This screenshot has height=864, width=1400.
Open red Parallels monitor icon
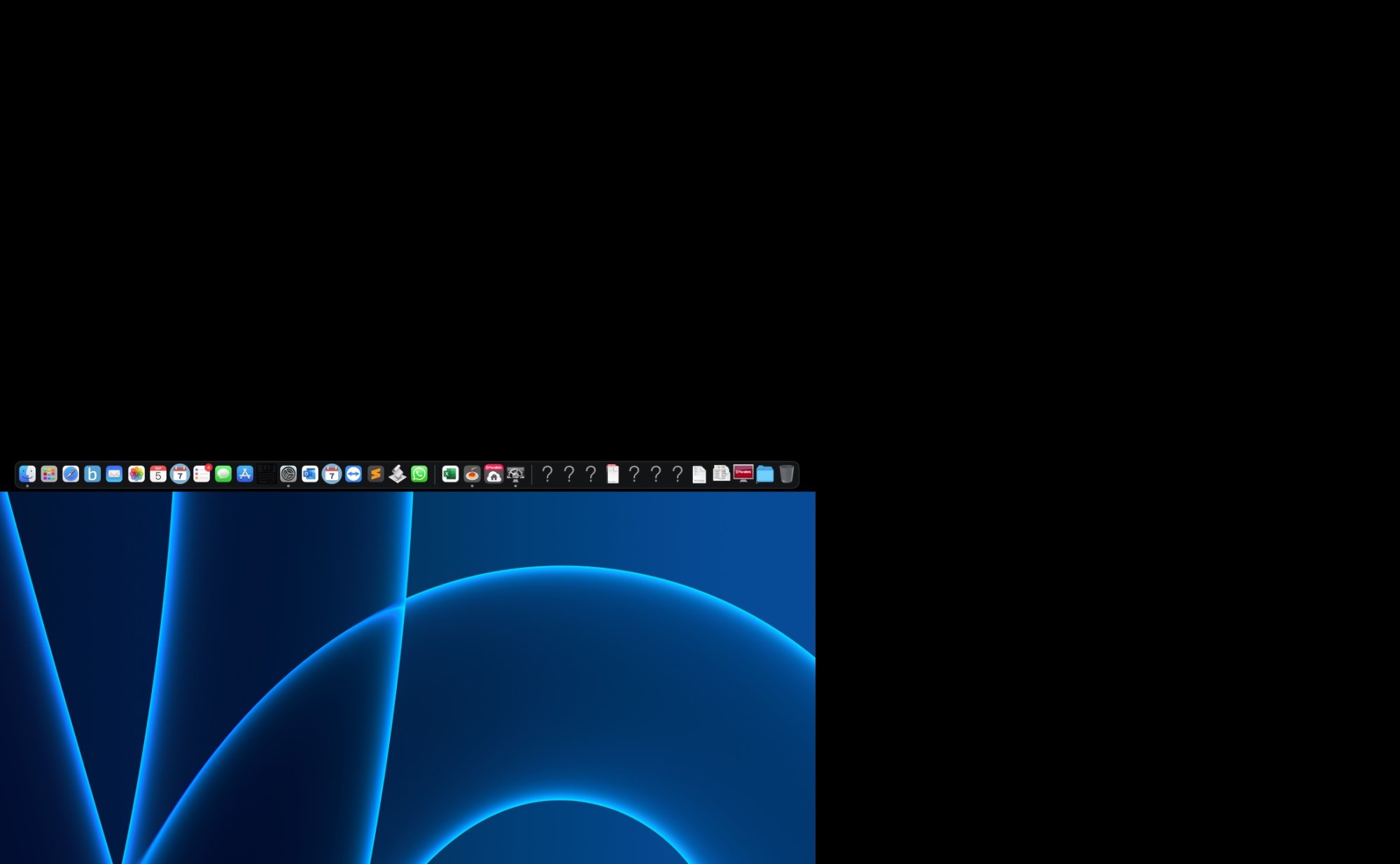(743, 474)
